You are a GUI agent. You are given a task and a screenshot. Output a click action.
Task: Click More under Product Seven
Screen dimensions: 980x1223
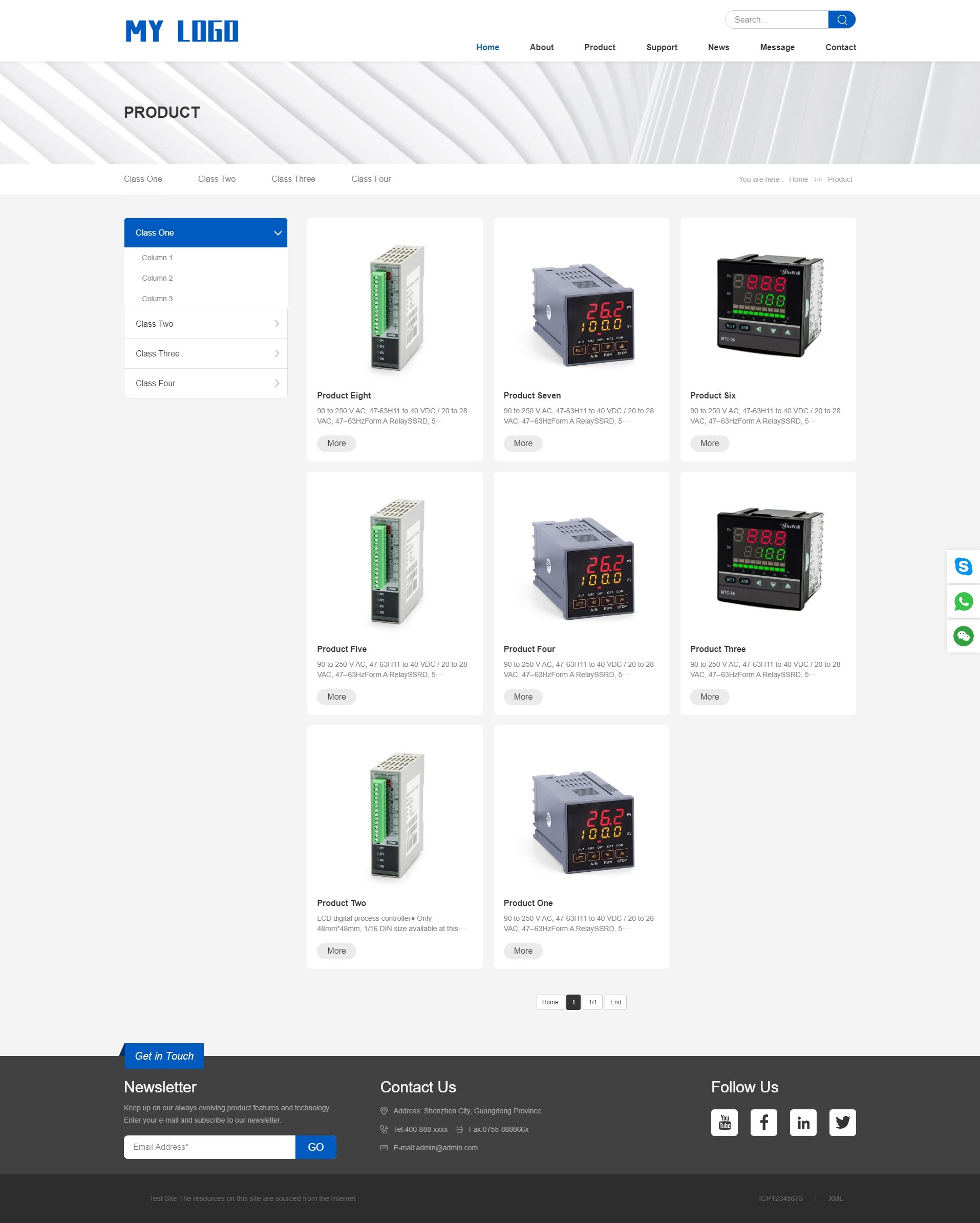pos(522,444)
